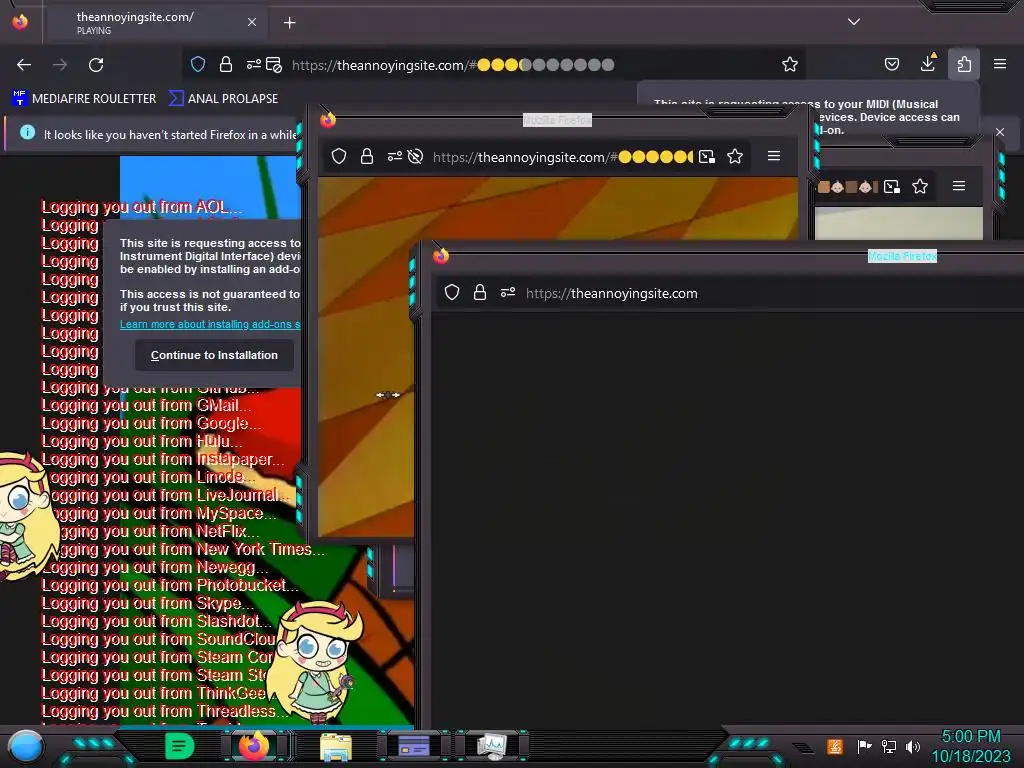Click the padlock icon in main window address bar

[226, 64]
